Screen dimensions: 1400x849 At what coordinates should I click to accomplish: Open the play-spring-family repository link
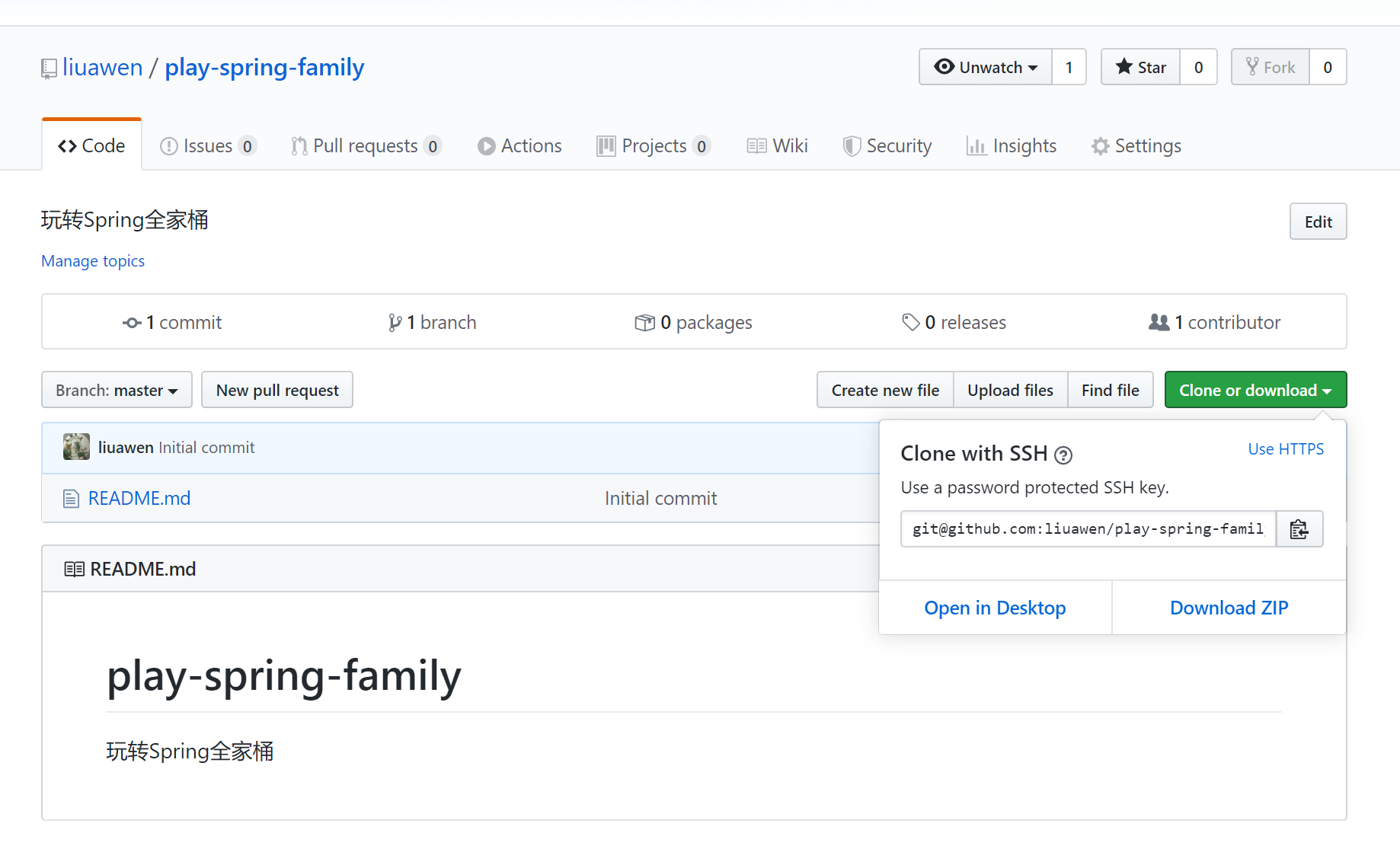264,67
